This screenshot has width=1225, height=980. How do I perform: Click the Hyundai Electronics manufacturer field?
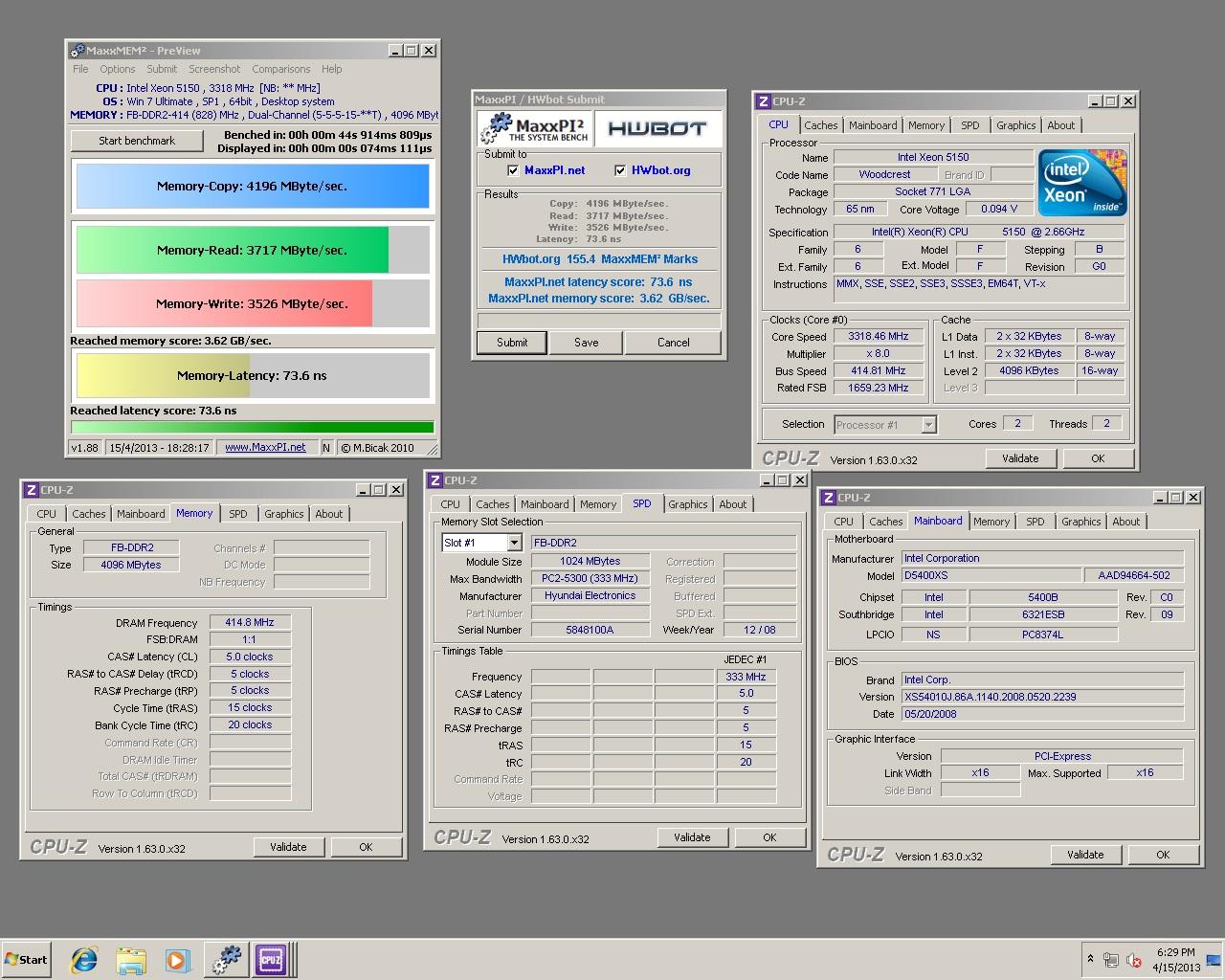pos(590,596)
